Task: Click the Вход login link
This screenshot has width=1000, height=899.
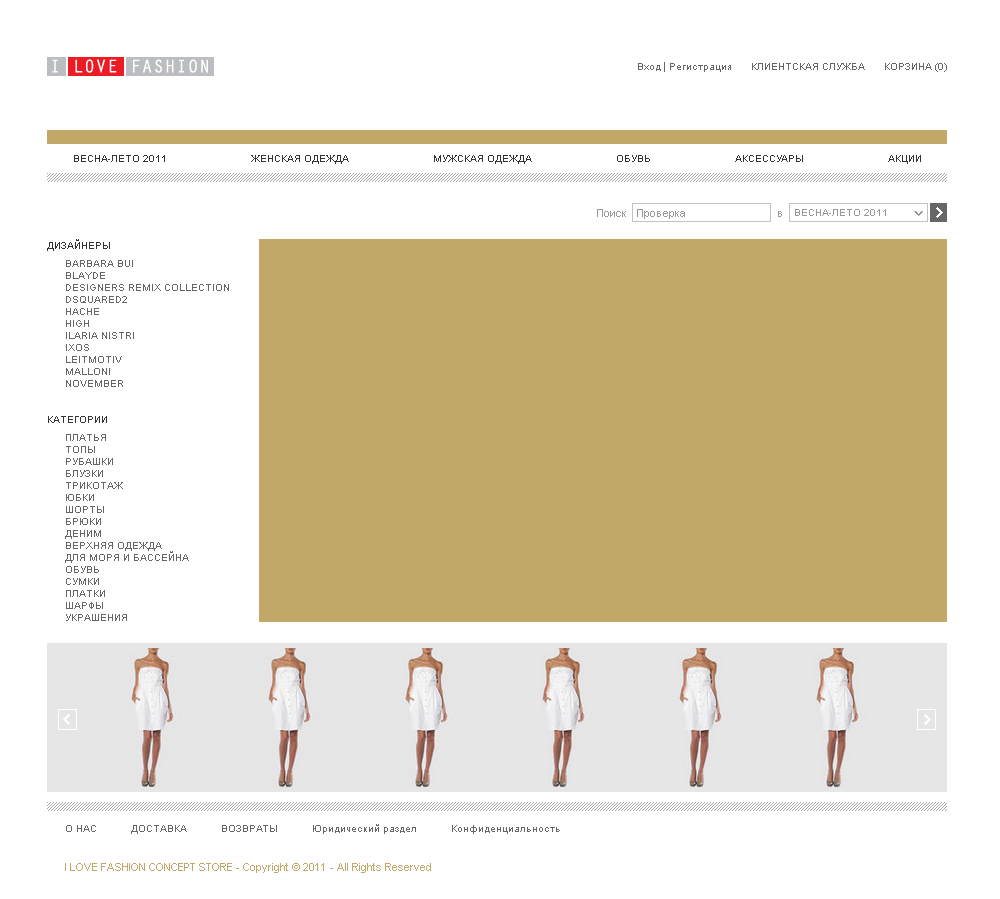Action: (648, 67)
